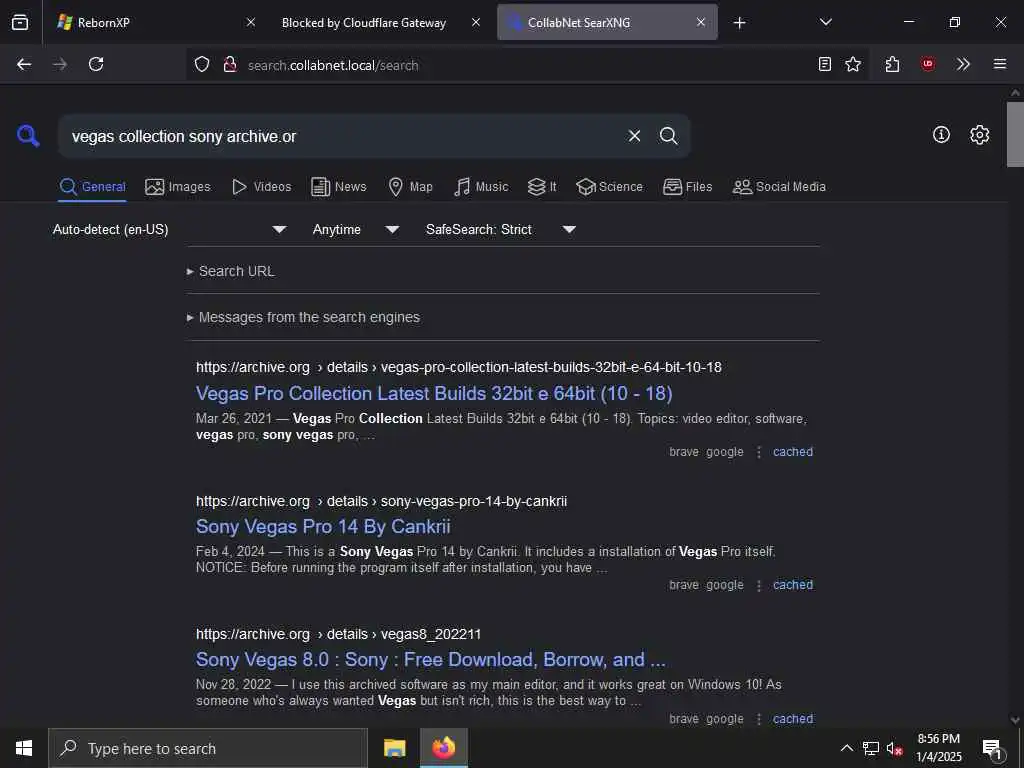
Task: Open File Explorer from taskbar
Action: pyautogui.click(x=394, y=748)
